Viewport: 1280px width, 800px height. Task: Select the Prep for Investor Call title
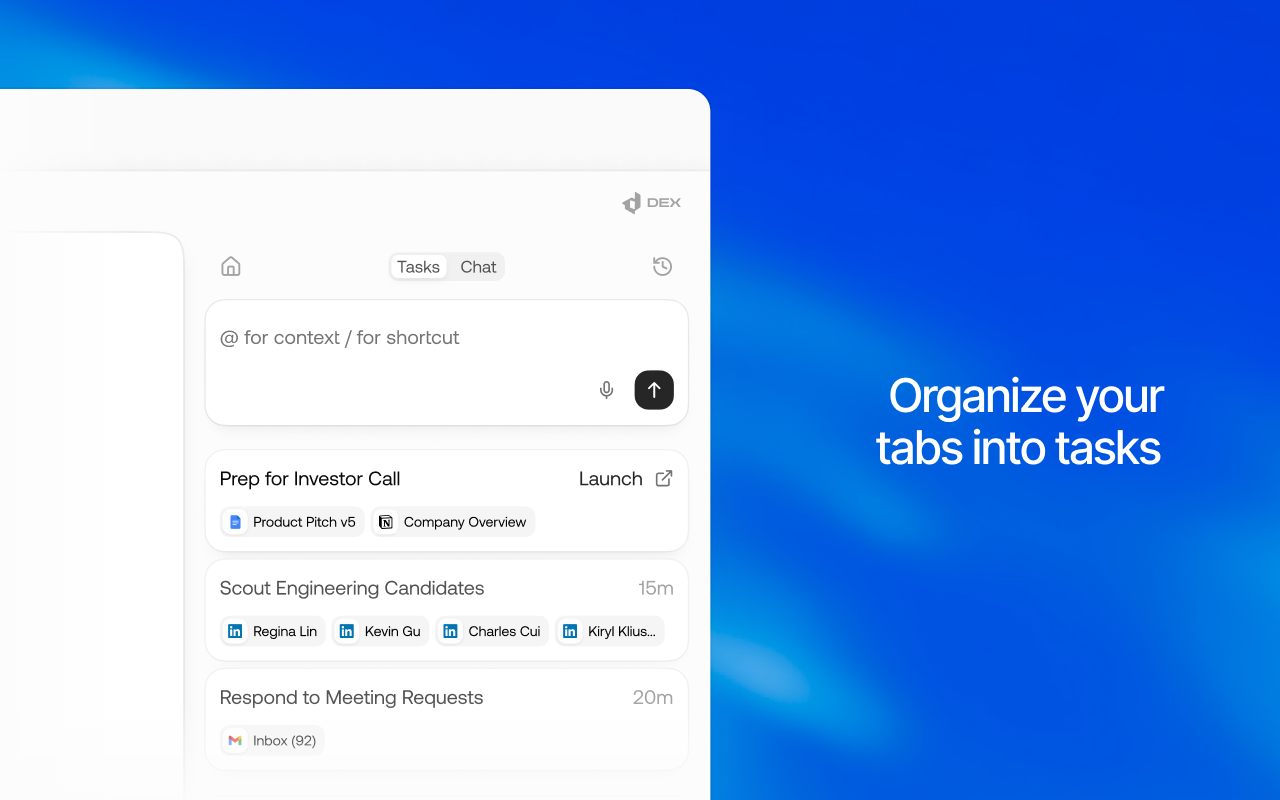[310, 479]
